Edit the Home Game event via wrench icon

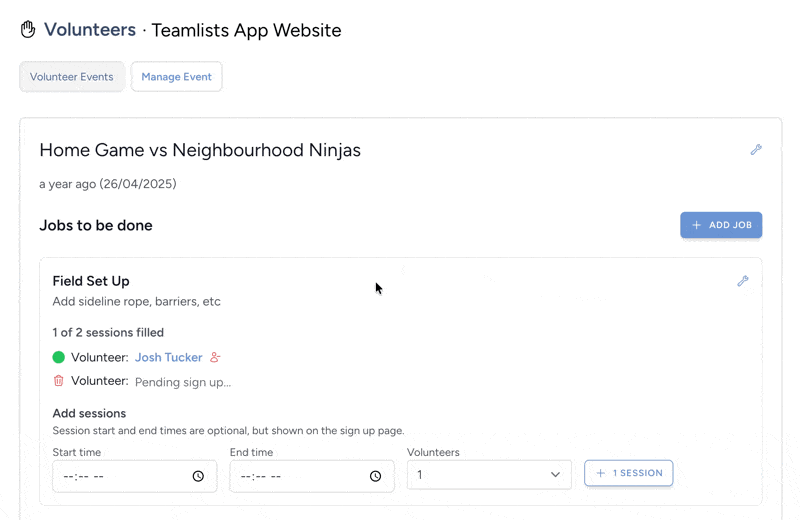click(x=756, y=150)
